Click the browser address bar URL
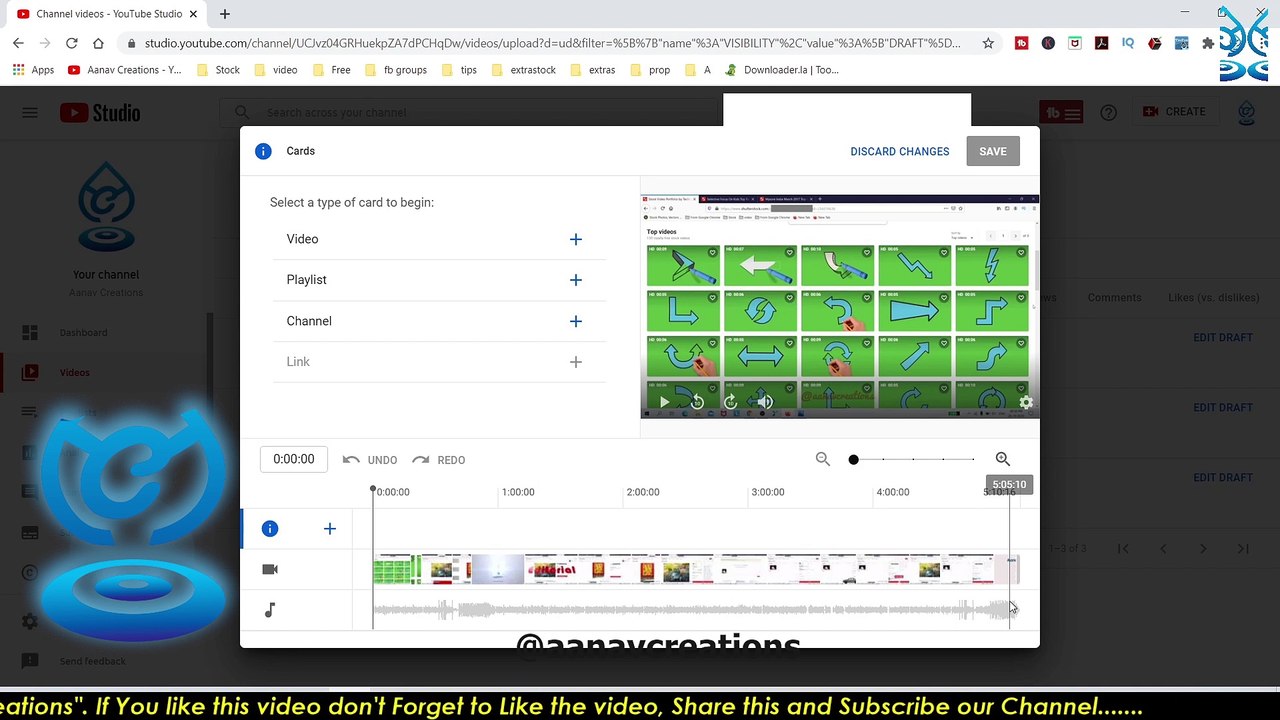This screenshot has width=1280, height=720. (552, 43)
